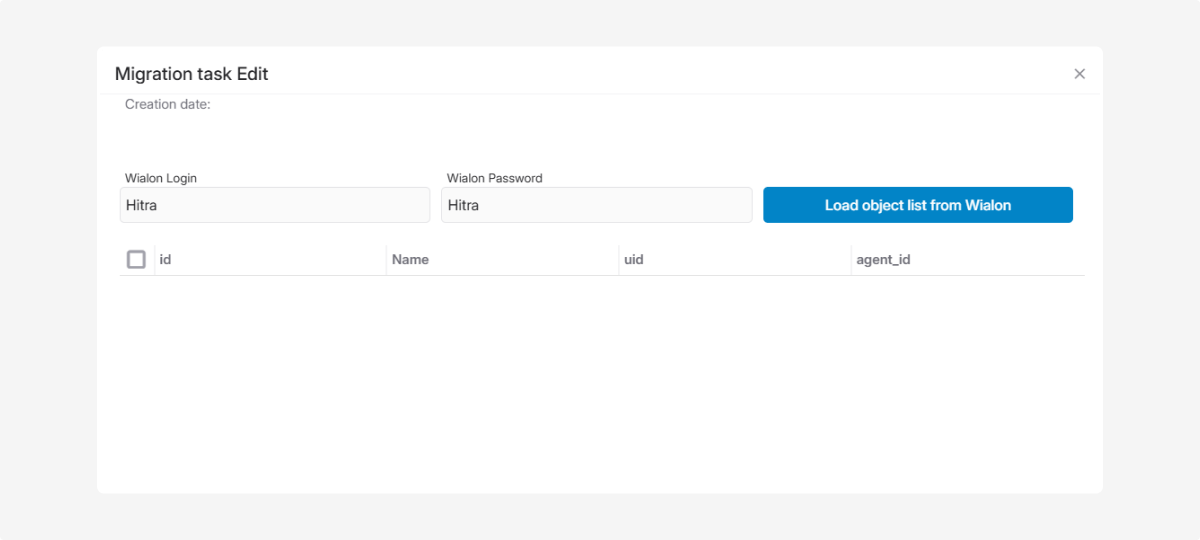This screenshot has height=540, width=1200.
Task: Click the gray backdrop outside the dialog
Action: point(48,270)
